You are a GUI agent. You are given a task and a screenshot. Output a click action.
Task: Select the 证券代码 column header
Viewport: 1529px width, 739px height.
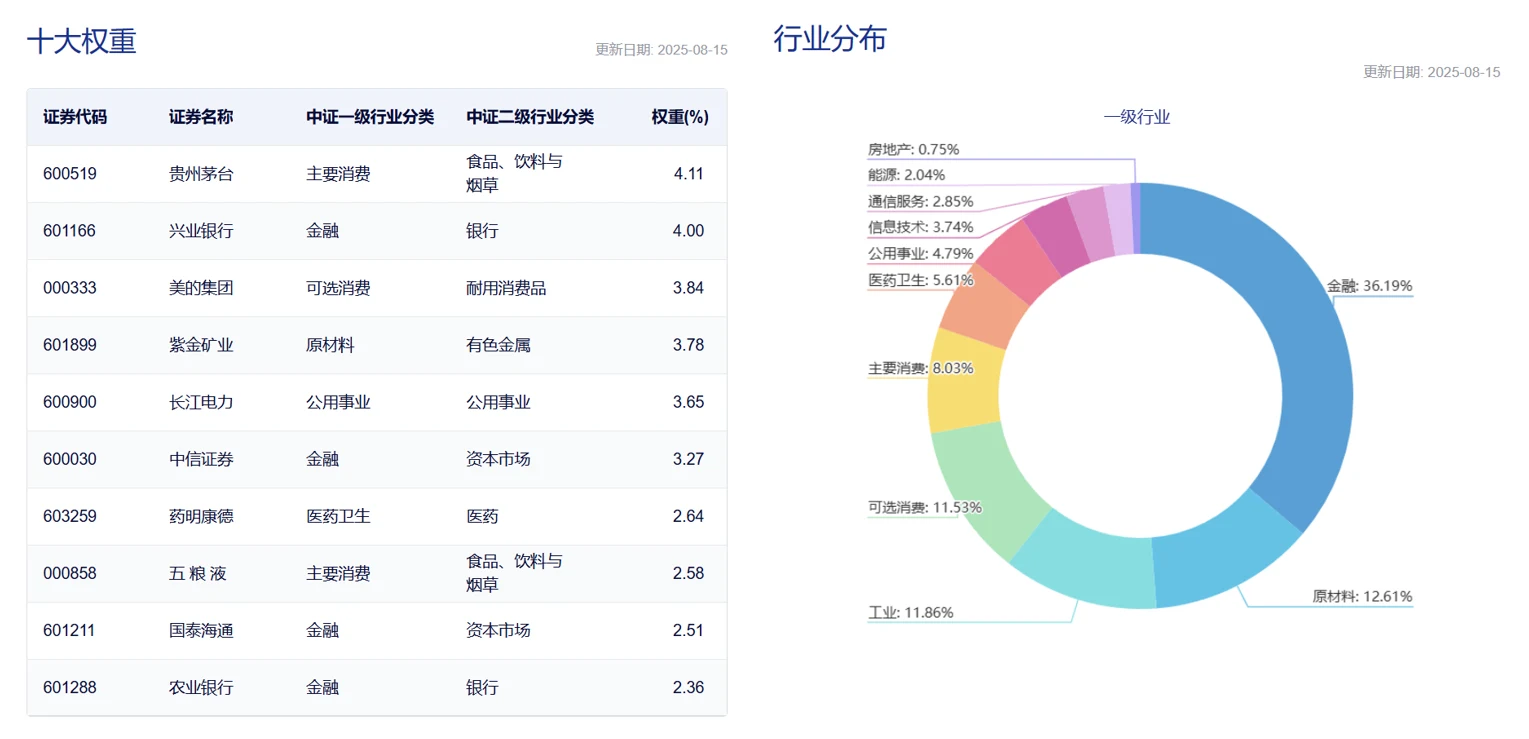click(x=75, y=117)
